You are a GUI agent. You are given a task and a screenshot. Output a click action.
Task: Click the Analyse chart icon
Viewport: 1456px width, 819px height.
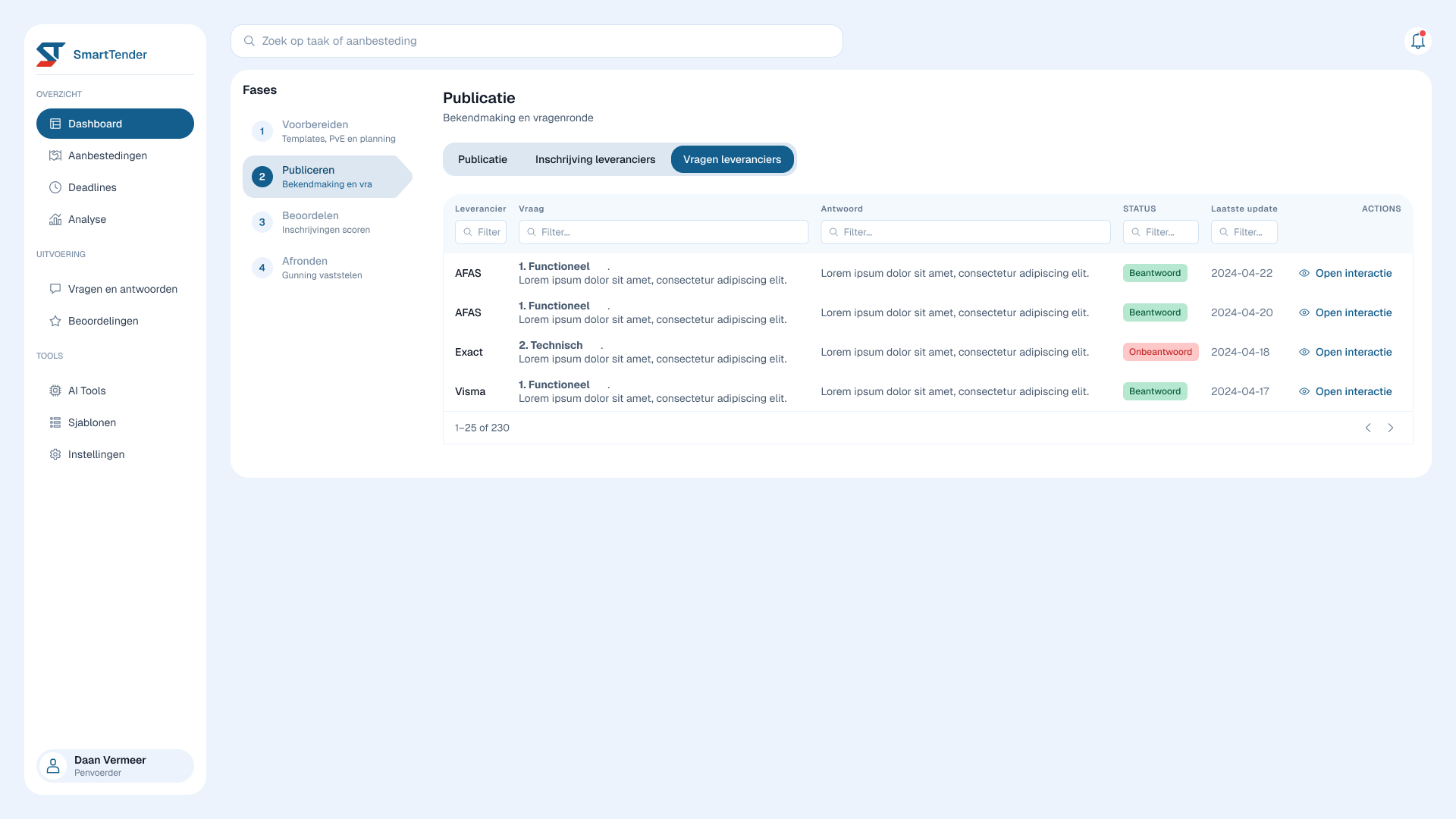coord(55,219)
